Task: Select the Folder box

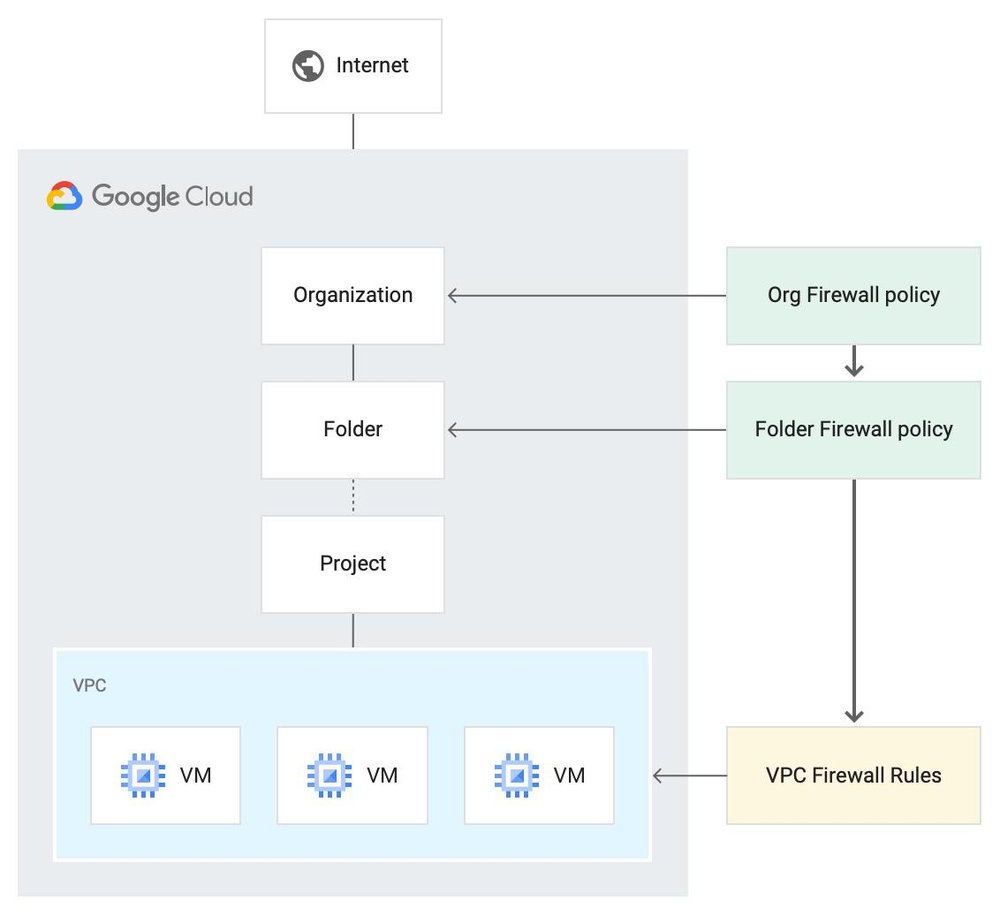Action: click(x=352, y=429)
